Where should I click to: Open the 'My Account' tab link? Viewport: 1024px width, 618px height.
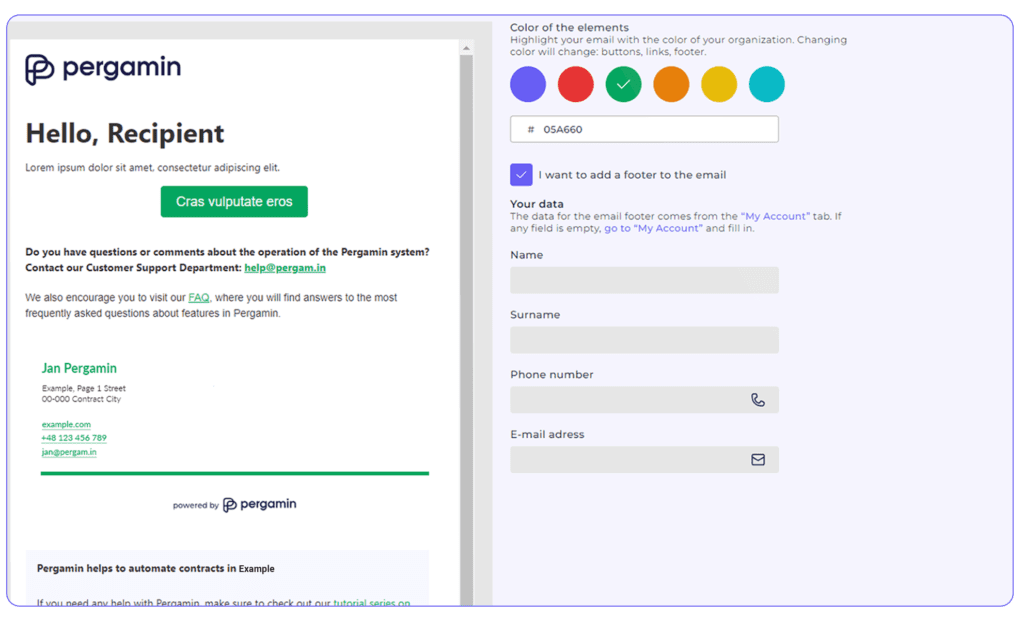pos(776,215)
